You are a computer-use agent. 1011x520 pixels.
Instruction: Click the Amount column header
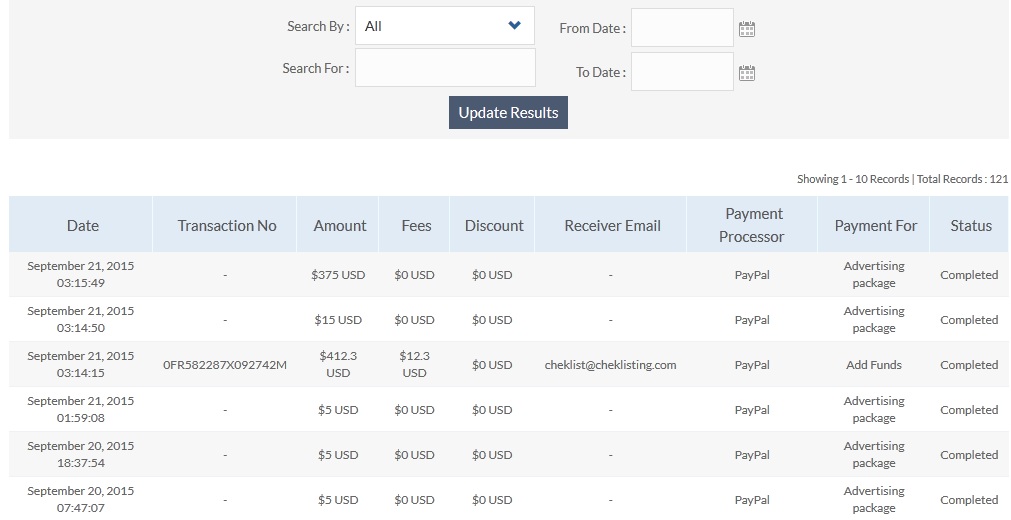click(x=340, y=225)
